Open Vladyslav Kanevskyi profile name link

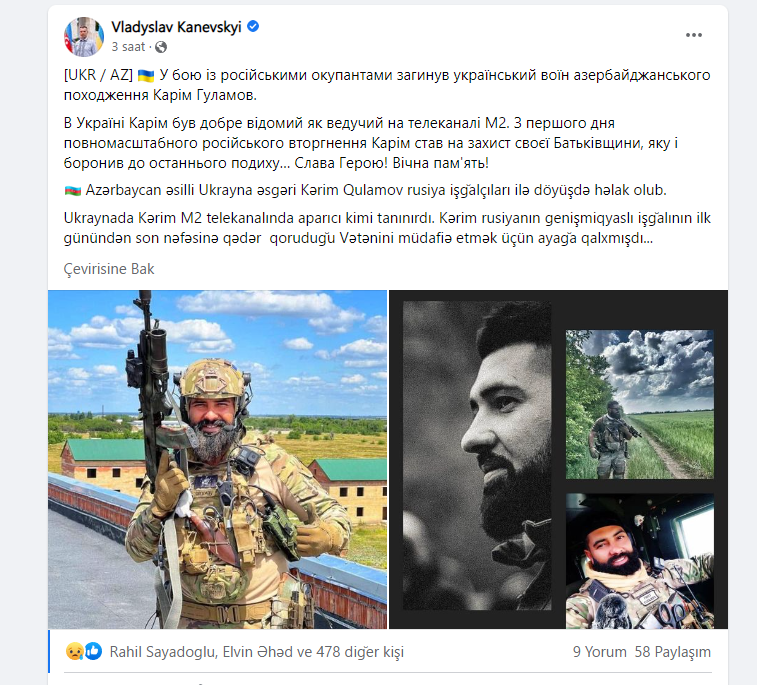pyautogui.click(x=176, y=27)
